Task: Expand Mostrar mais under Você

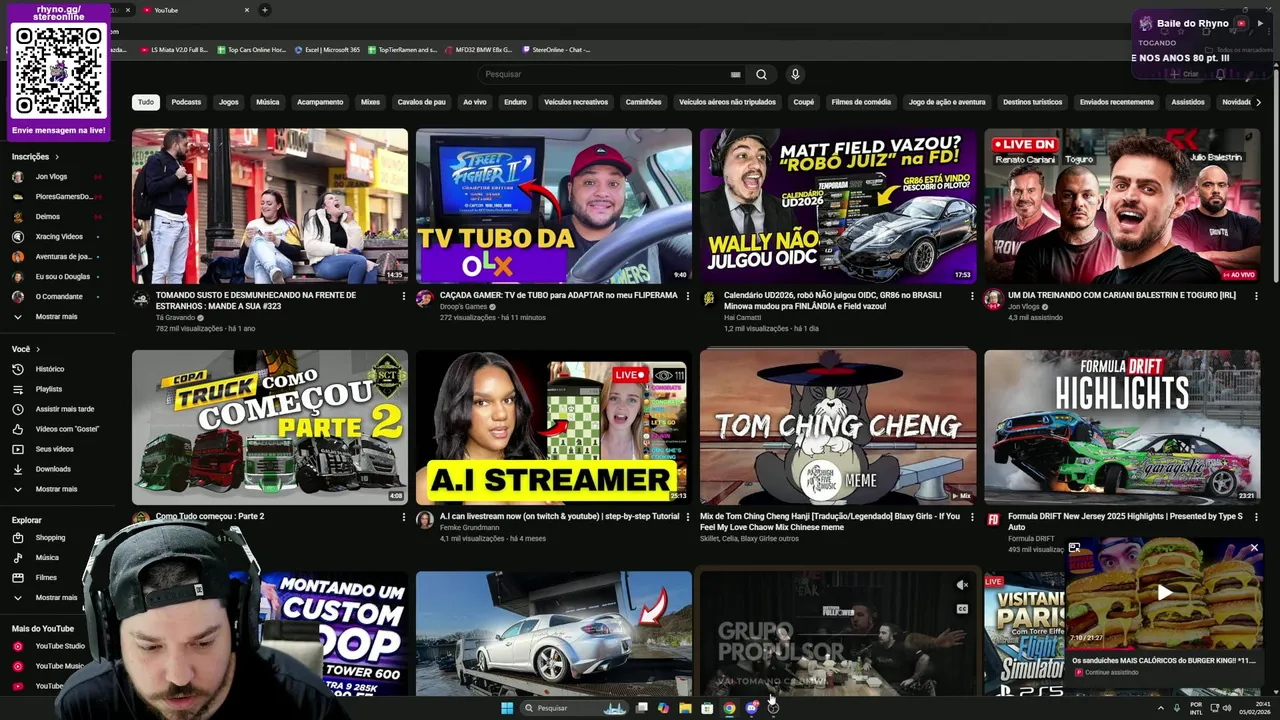Action: click(x=56, y=489)
